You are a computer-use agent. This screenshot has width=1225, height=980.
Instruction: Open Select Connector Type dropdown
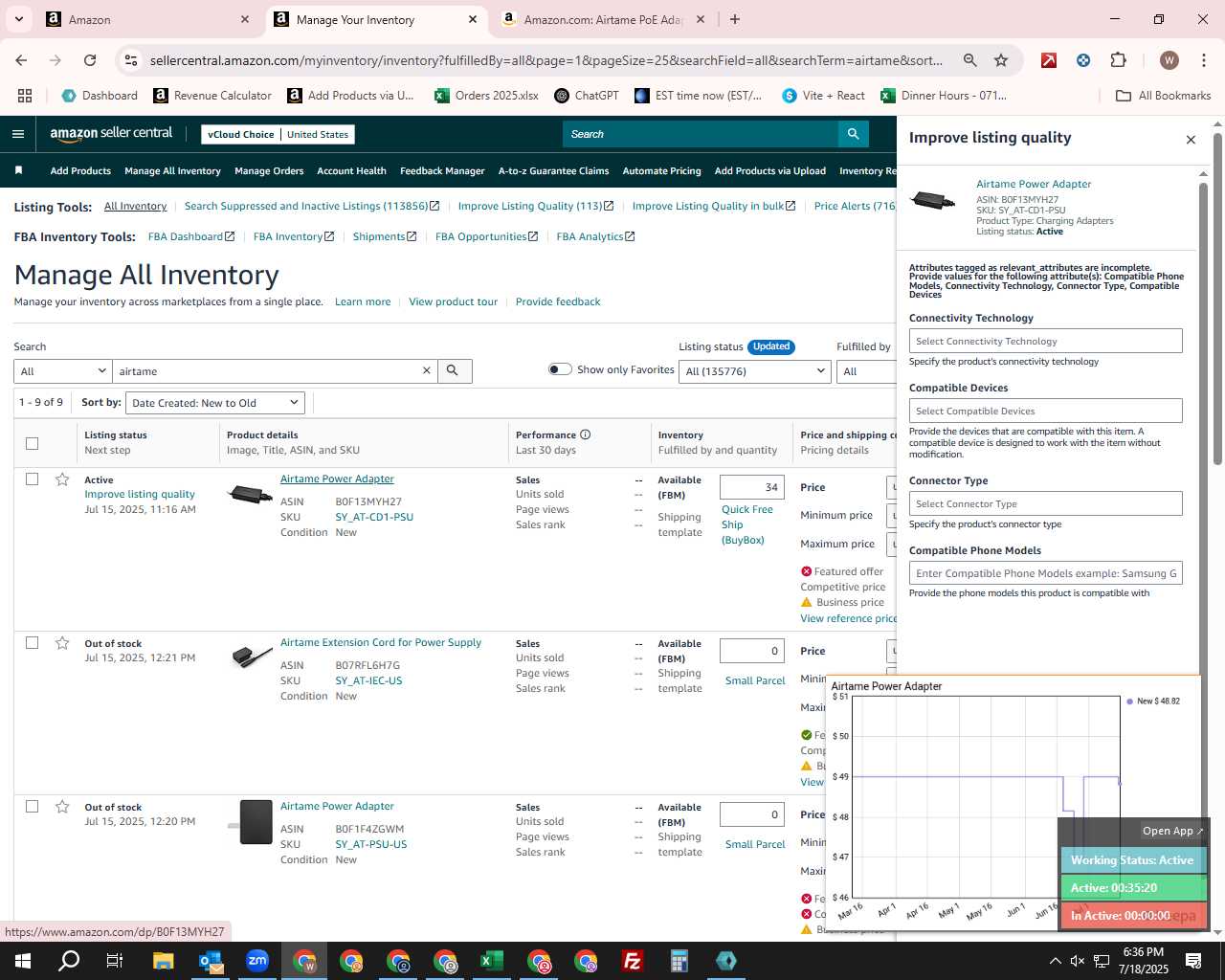(x=1045, y=503)
